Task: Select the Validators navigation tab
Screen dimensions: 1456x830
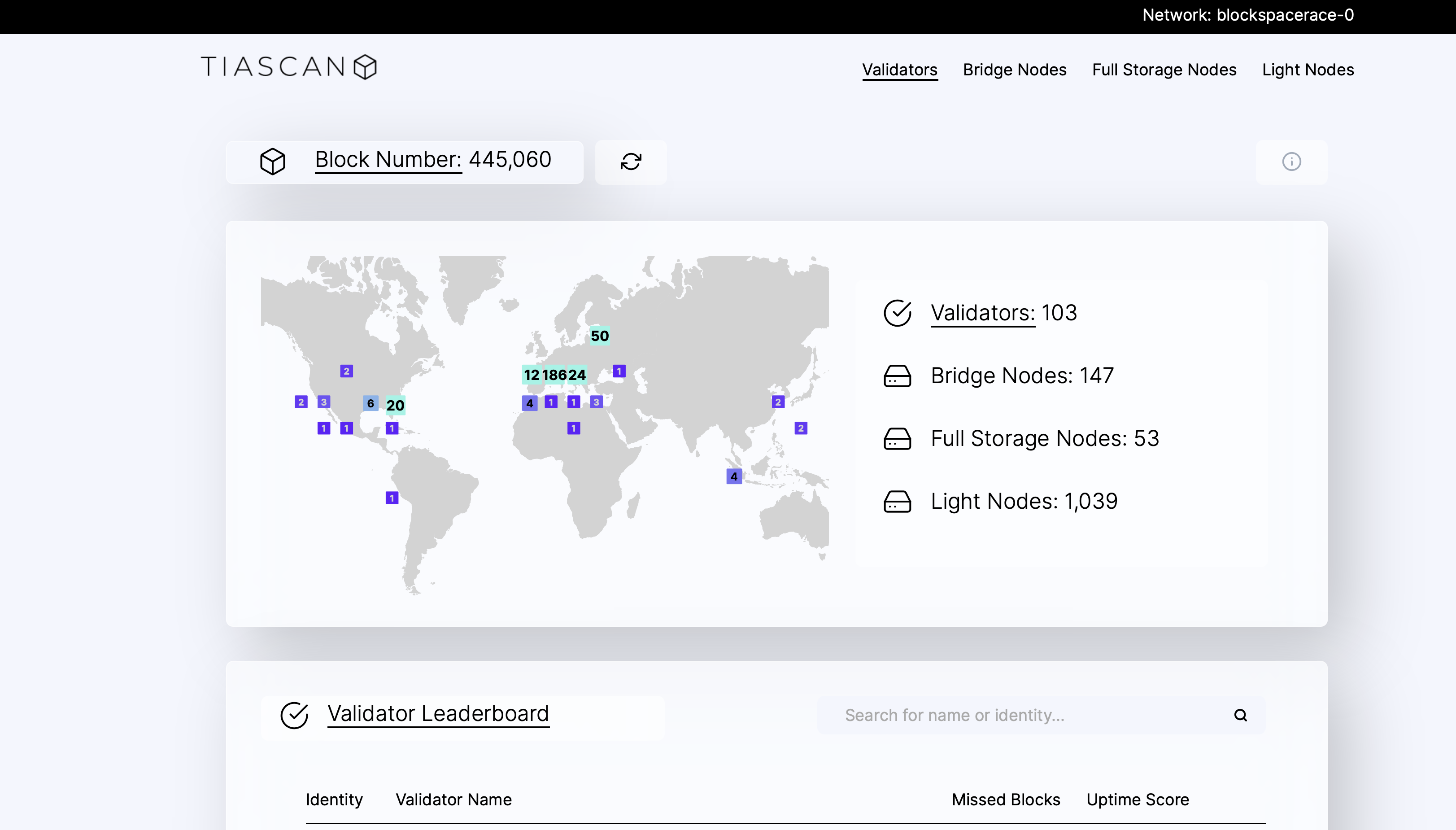Action: [x=899, y=70]
